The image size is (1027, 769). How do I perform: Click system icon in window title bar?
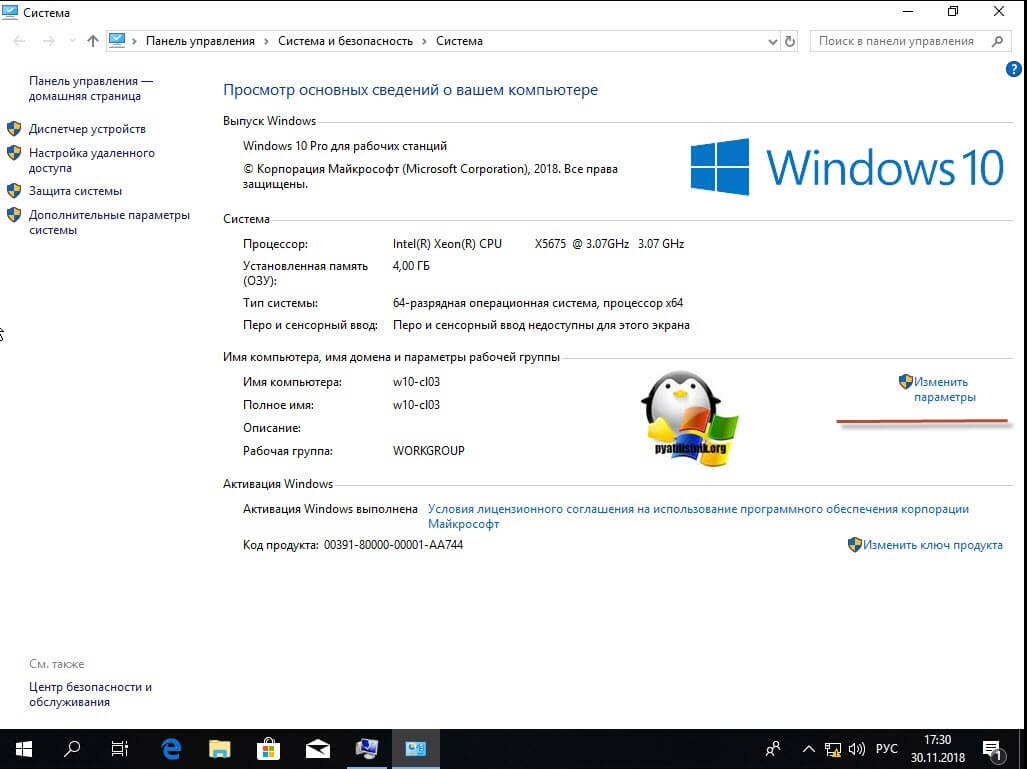(10, 12)
